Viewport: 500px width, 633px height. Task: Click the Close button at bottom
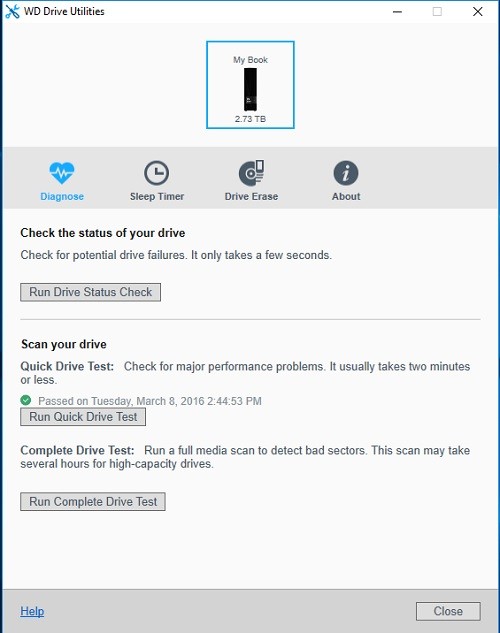(448, 611)
